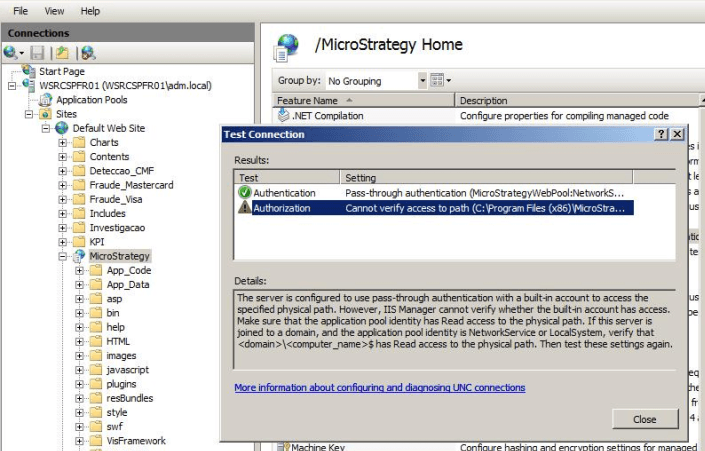Click the style folder icon
The height and width of the screenshot is (451, 705).
pyautogui.click(x=96, y=412)
